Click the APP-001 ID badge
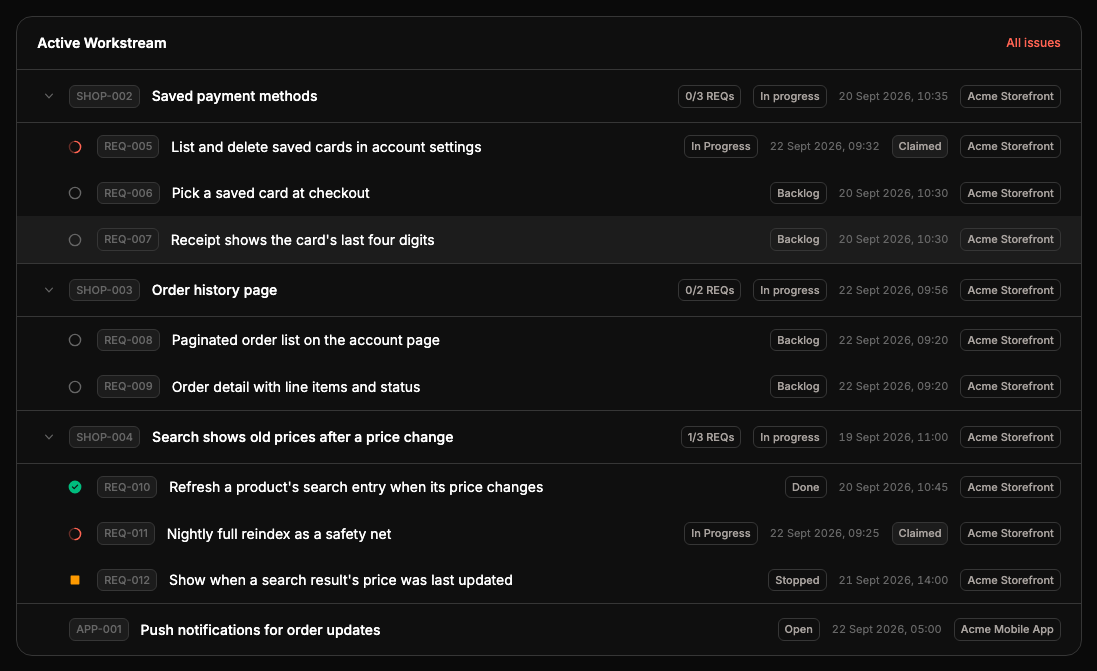1097x671 pixels. (99, 629)
